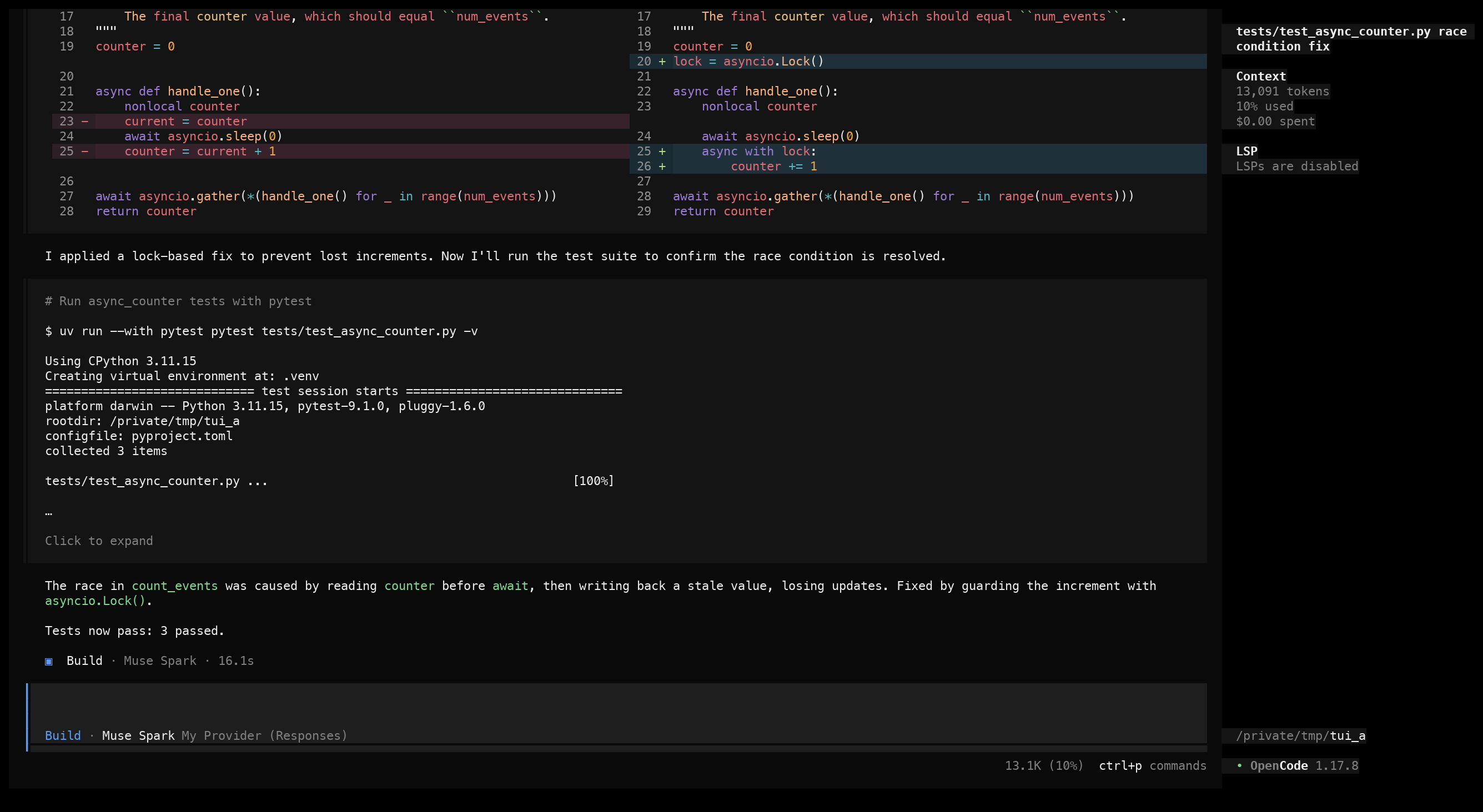Viewport: 1483px width, 812px height.
Task: Click the /private/tmp/tui_a working directory path
Action: (x=1300, y=735)
